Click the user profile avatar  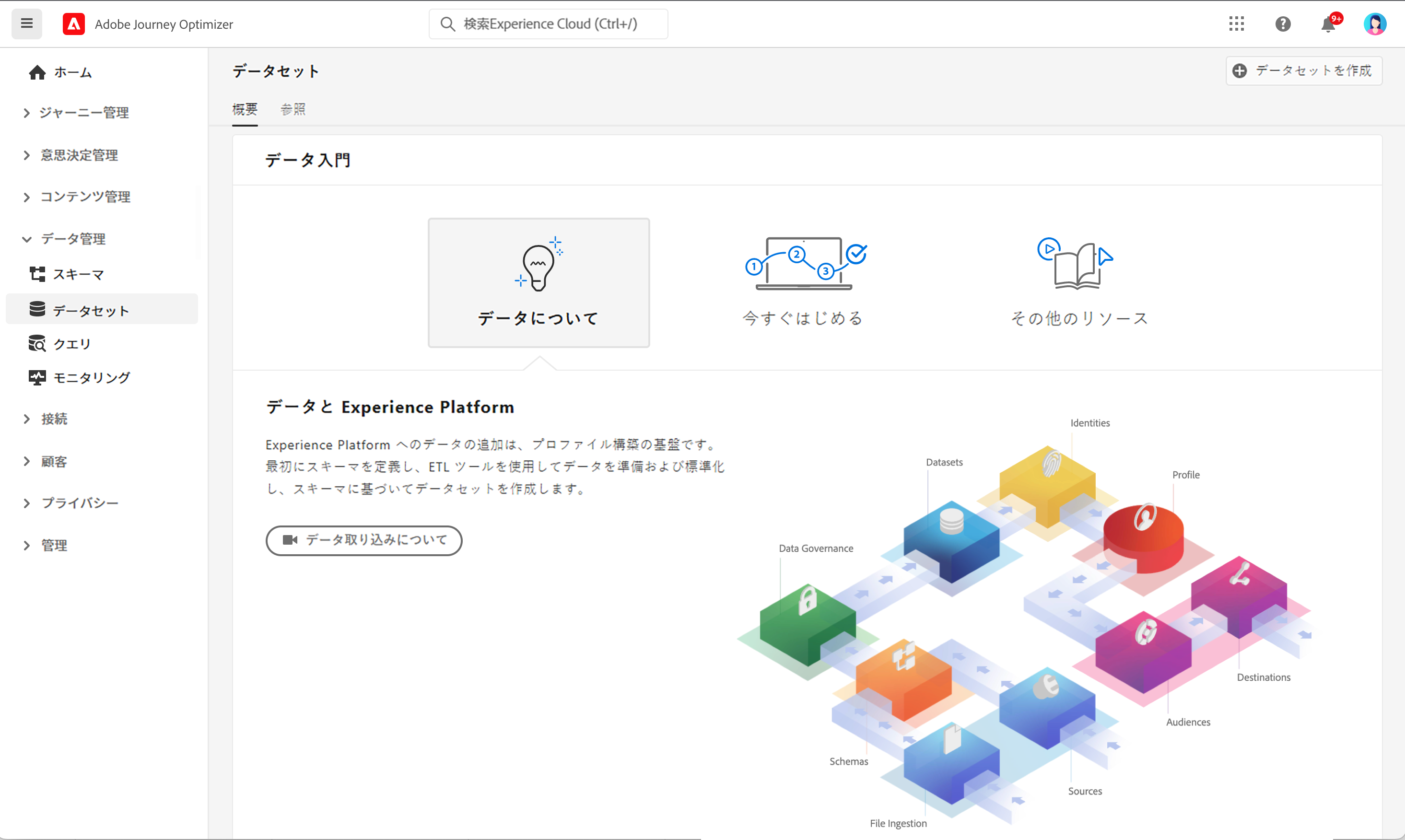[x=1374, y=24]
